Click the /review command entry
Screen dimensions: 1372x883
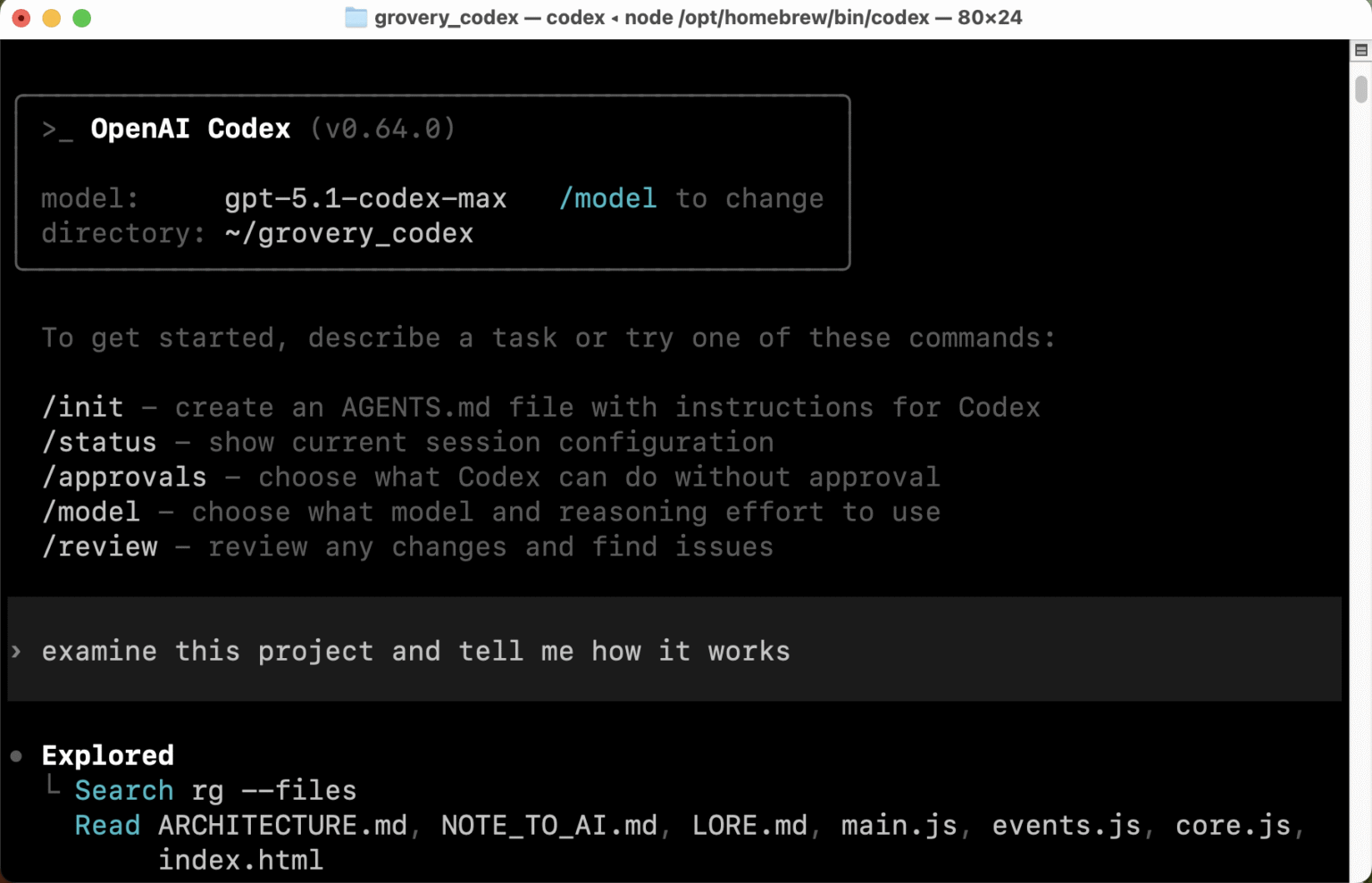[x=100, y=546]
